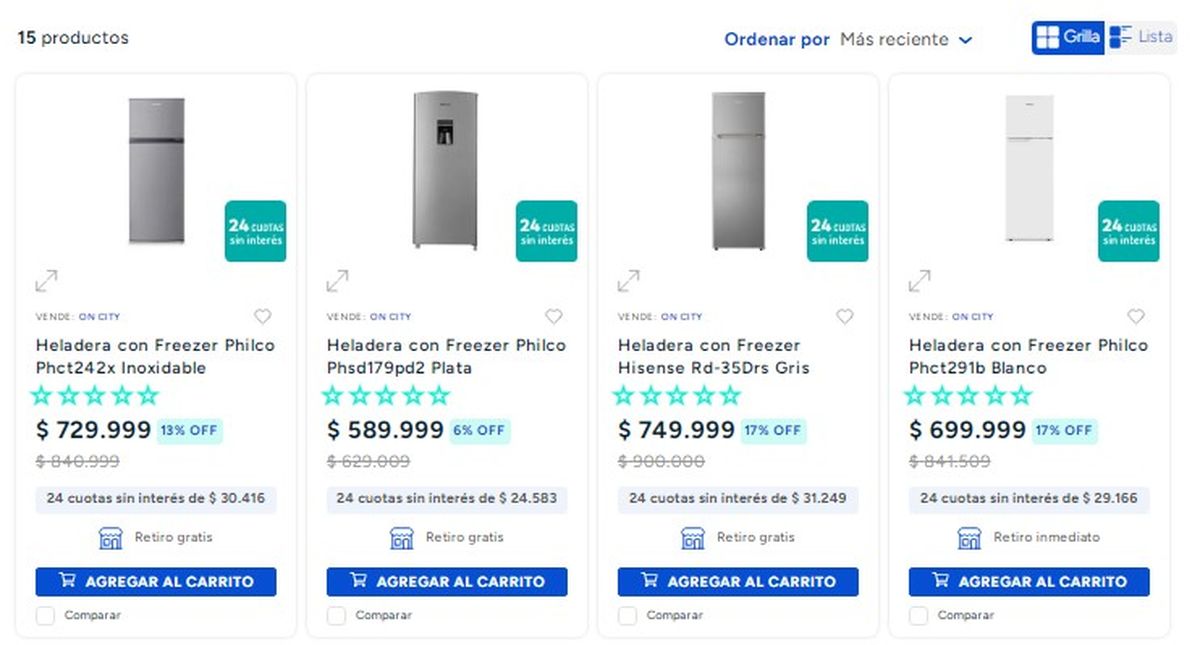Tick Comparar box under Philco Phsd179pd2 Plata
Screen dimensions: 1200x645
336,616
